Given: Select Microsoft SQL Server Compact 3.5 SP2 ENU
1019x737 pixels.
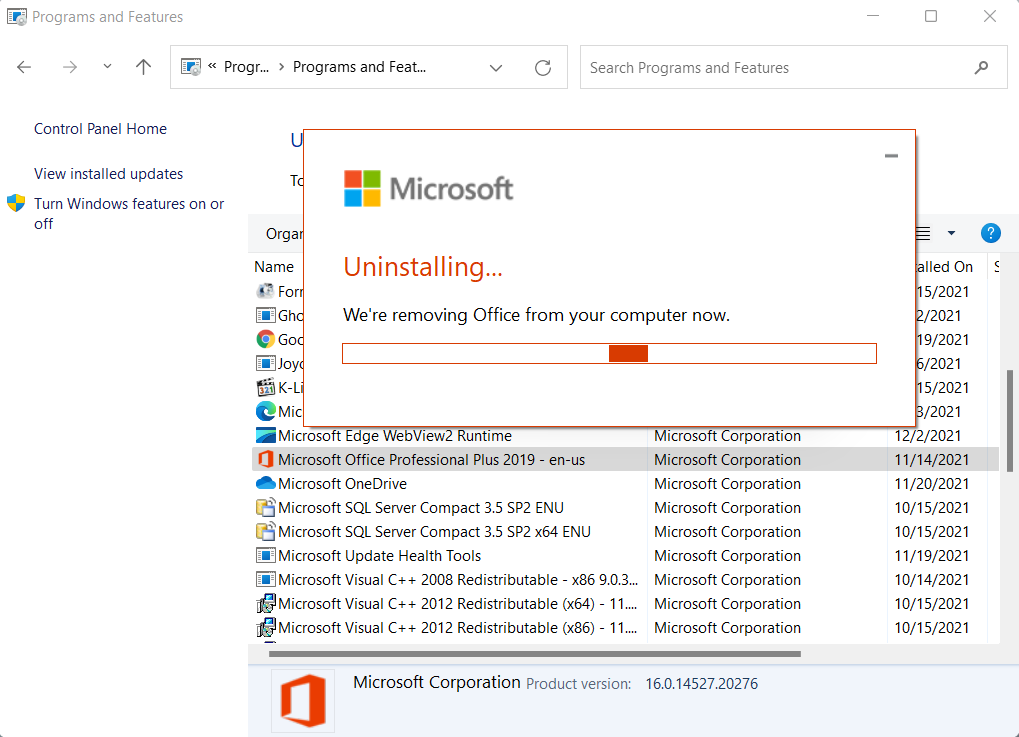Looking at the screenshot, I should (420, 508).
